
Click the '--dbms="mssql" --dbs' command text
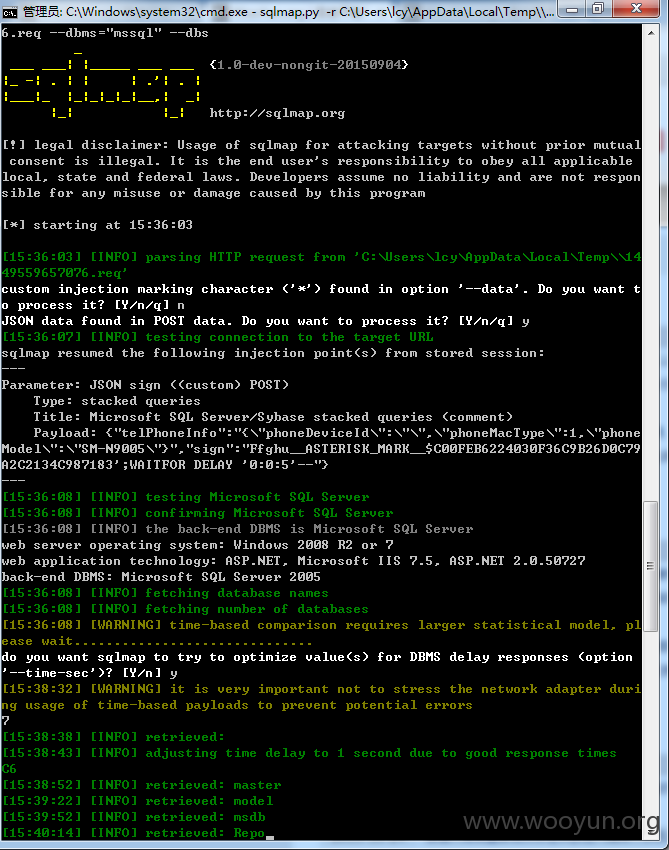coord(128,33)
